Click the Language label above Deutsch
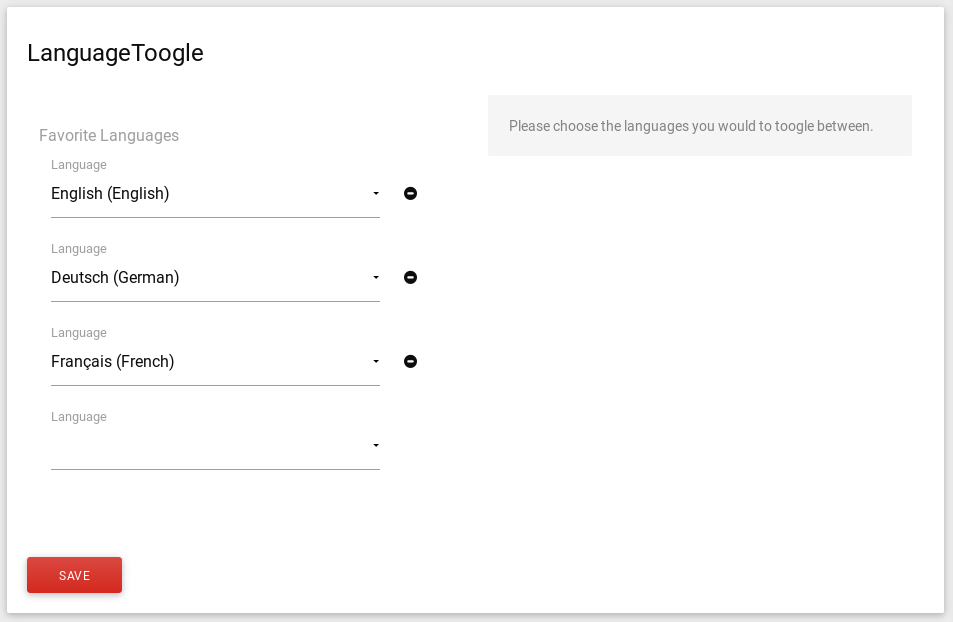 click(79, 249)
